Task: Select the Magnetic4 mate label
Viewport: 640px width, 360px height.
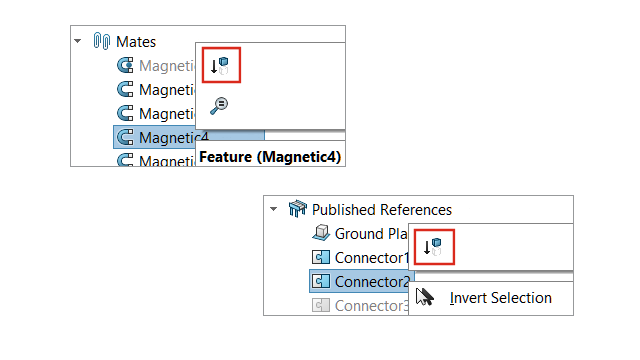Action: coord(174,138)
